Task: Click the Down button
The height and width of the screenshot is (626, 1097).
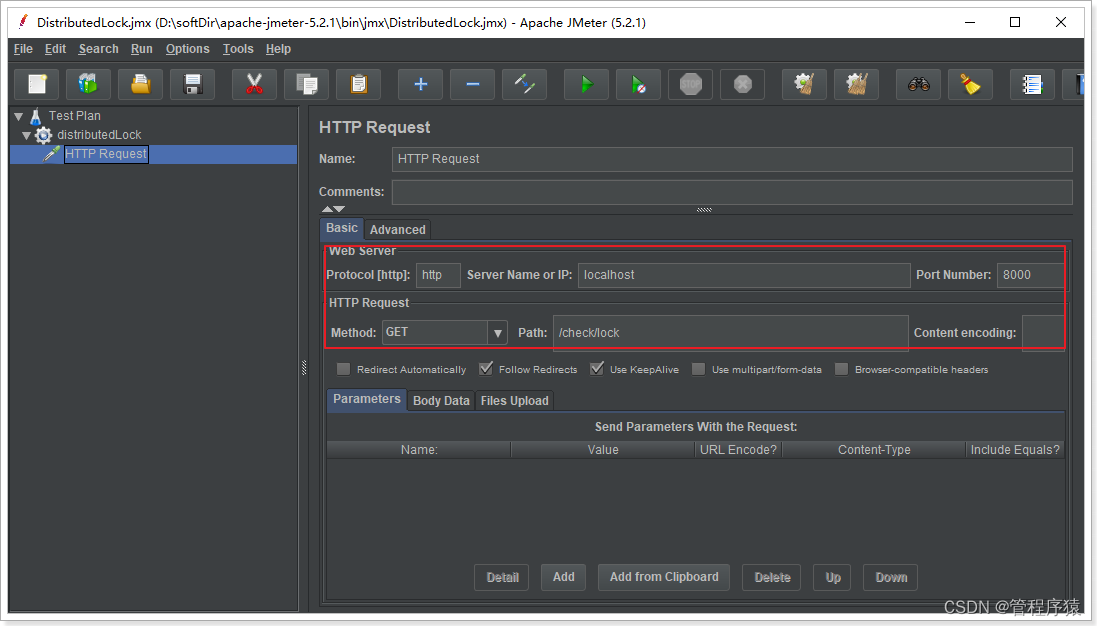Action: 891,578
